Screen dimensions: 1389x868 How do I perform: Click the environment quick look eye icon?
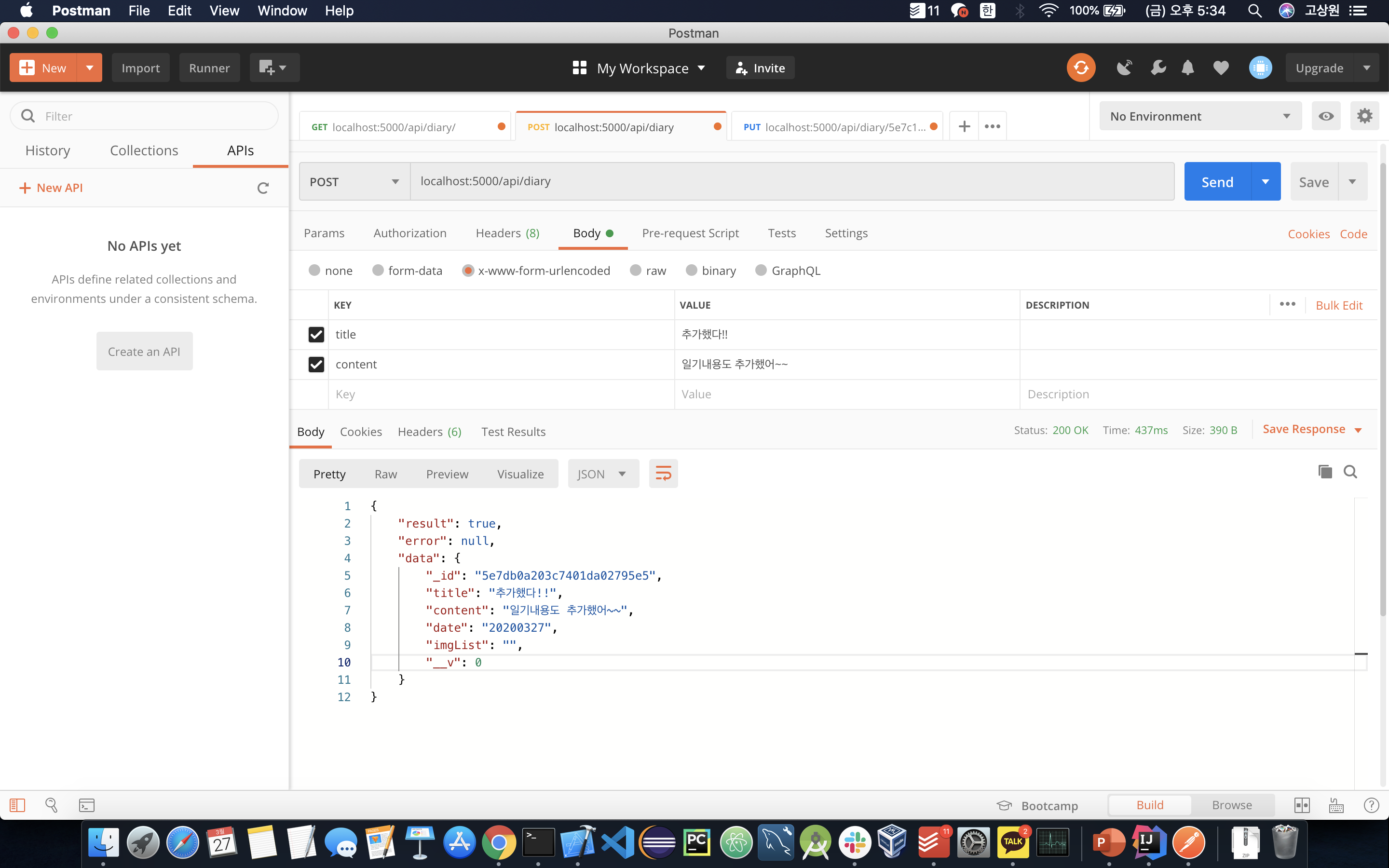1326,117
